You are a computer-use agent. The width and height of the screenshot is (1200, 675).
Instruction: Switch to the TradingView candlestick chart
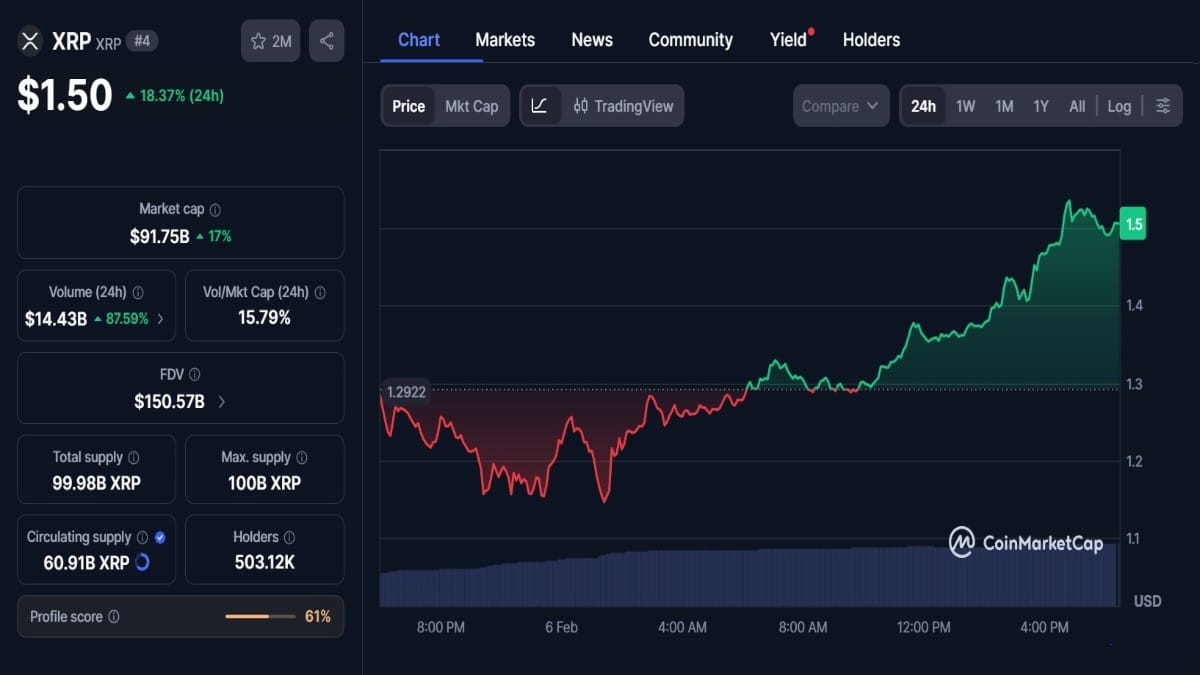[x=623, y=106]
